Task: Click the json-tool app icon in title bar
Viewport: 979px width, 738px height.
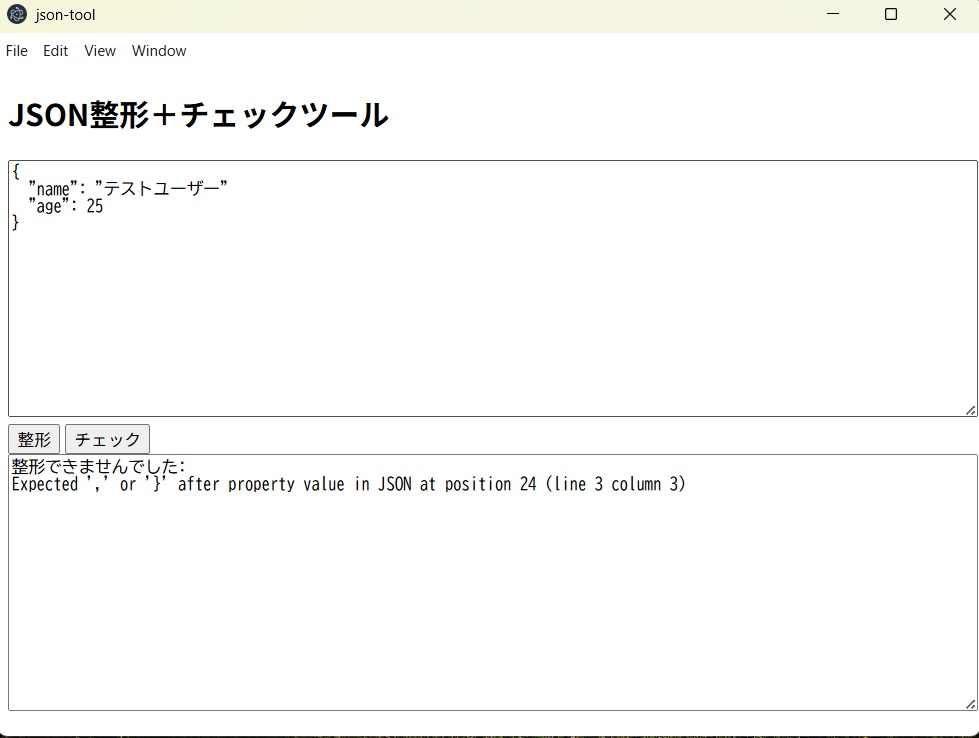Action: click(x=17, y=14)
